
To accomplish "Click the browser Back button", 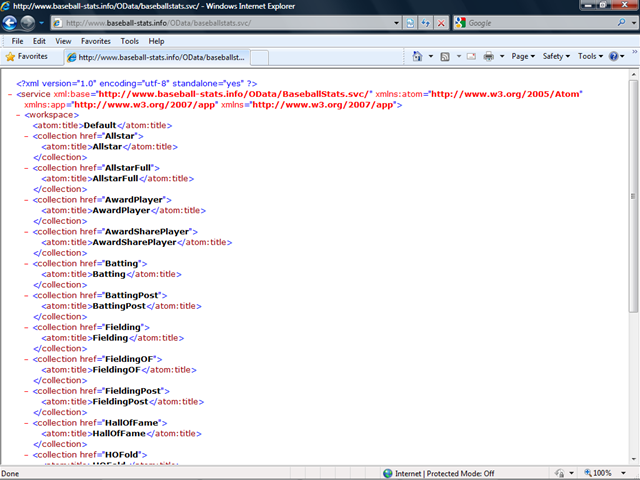I will pos(12,22).
